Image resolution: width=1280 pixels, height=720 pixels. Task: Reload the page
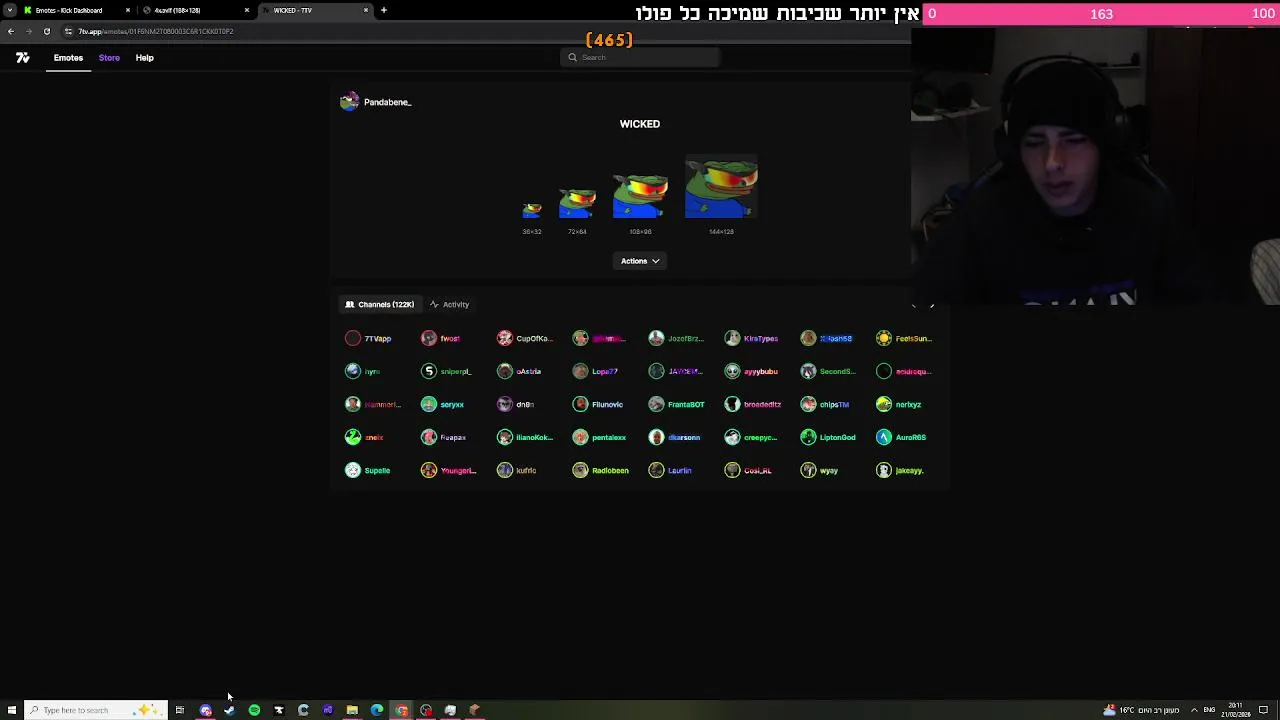[46, 31]
